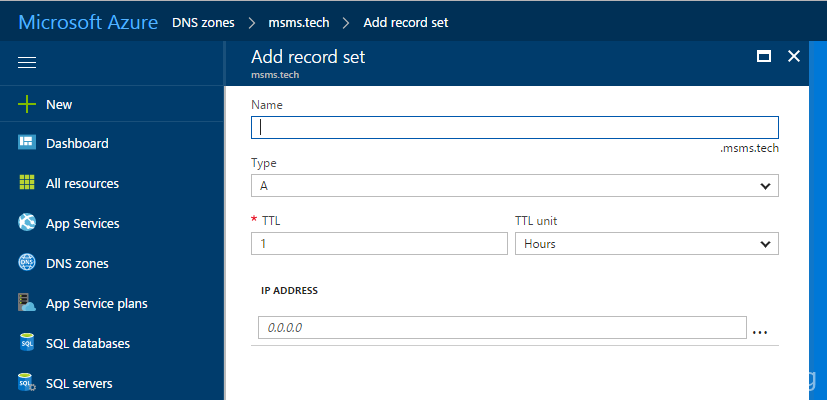This screenshot has width=827, height=400.
Task: Open the IP address row ellipsis menu
Action: coord(759,332)
